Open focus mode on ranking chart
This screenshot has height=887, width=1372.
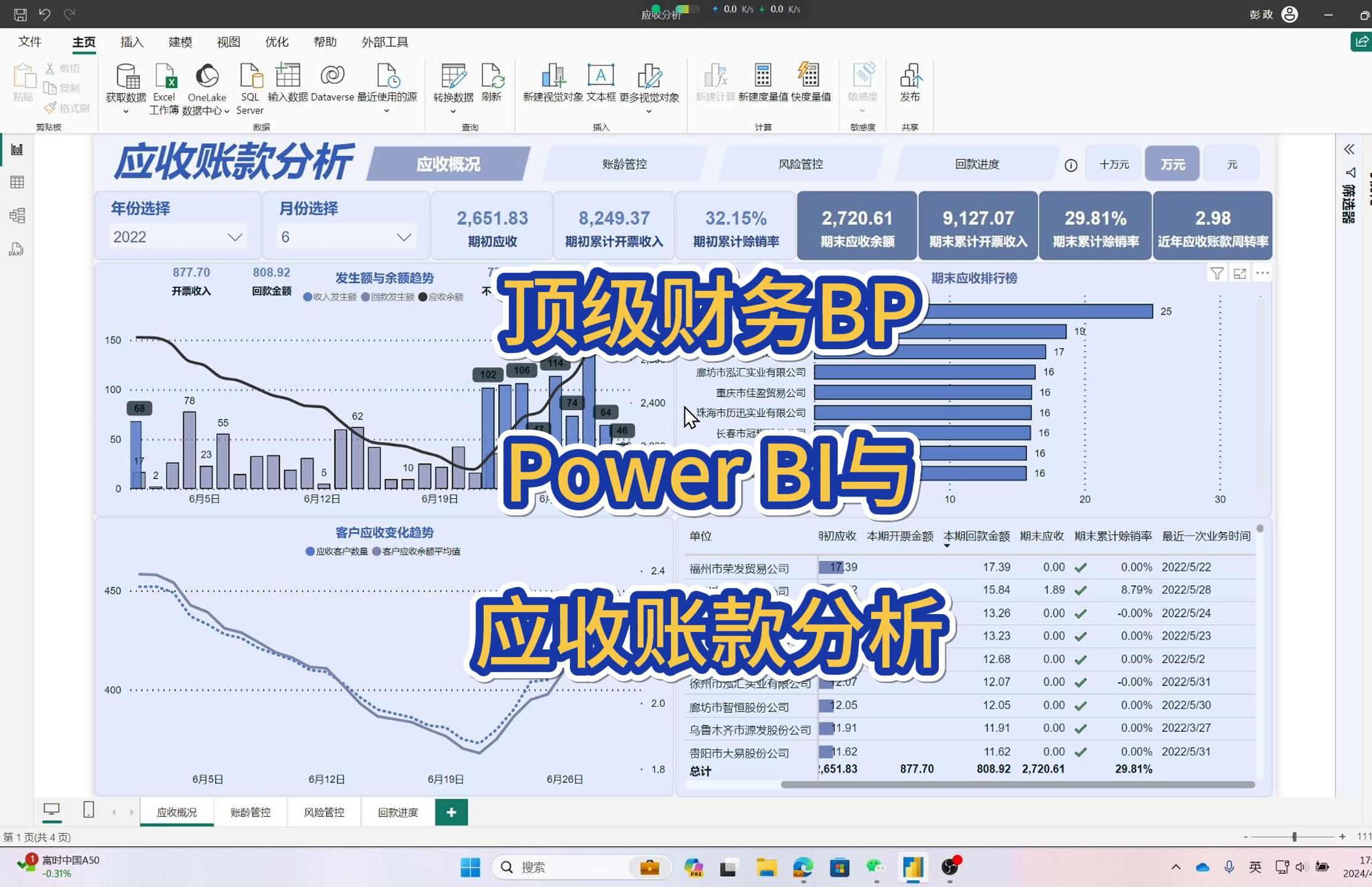click(1240, 273)
